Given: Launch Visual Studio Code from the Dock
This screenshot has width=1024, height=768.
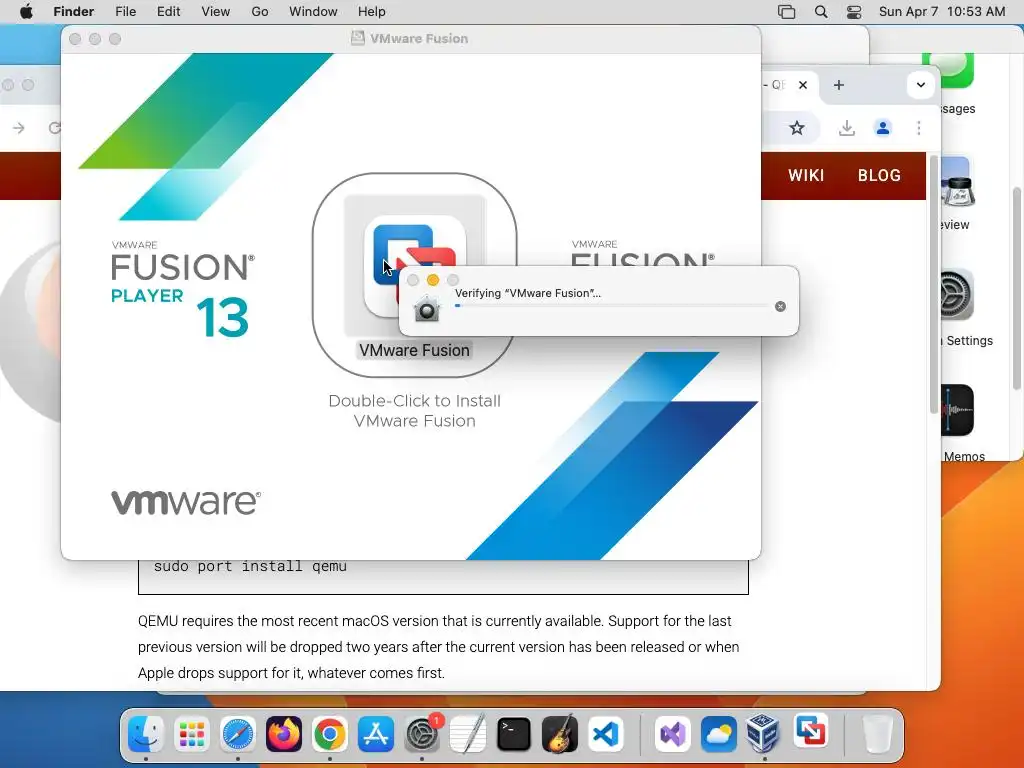Looking at the screenshot, I should [605, 733].
